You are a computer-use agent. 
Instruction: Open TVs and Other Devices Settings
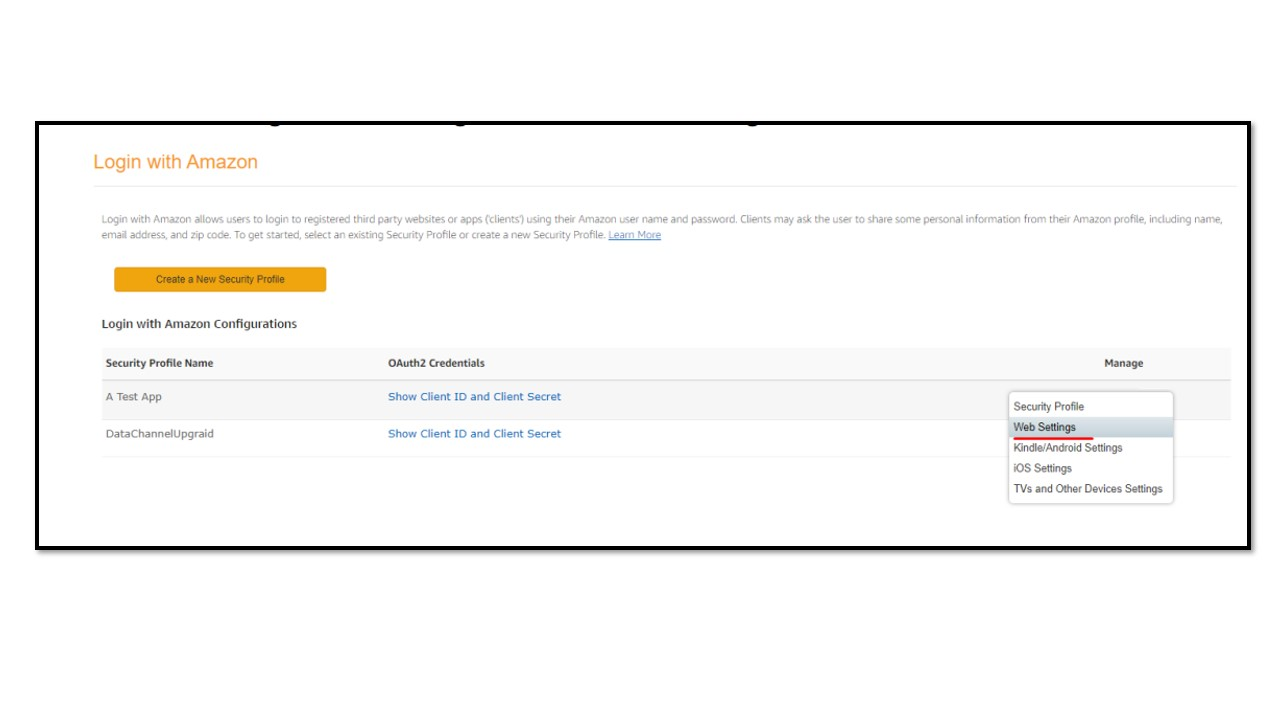pos(1090,489)
